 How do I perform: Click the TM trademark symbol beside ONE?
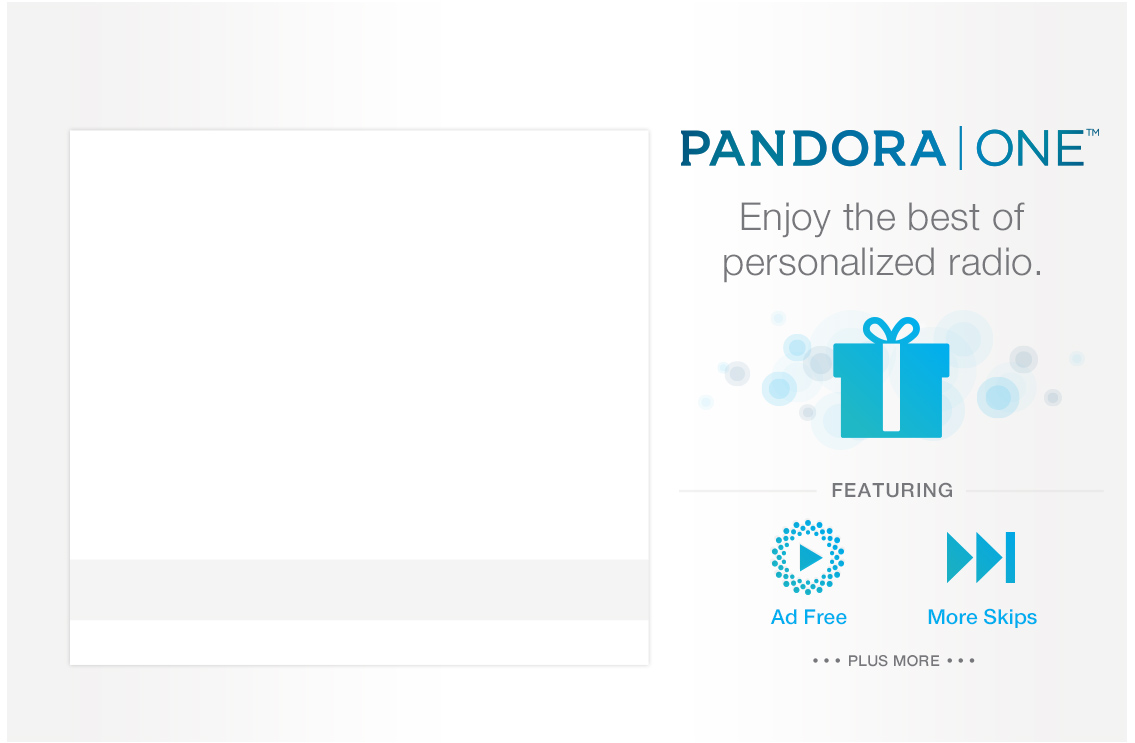click(1093, 133)
